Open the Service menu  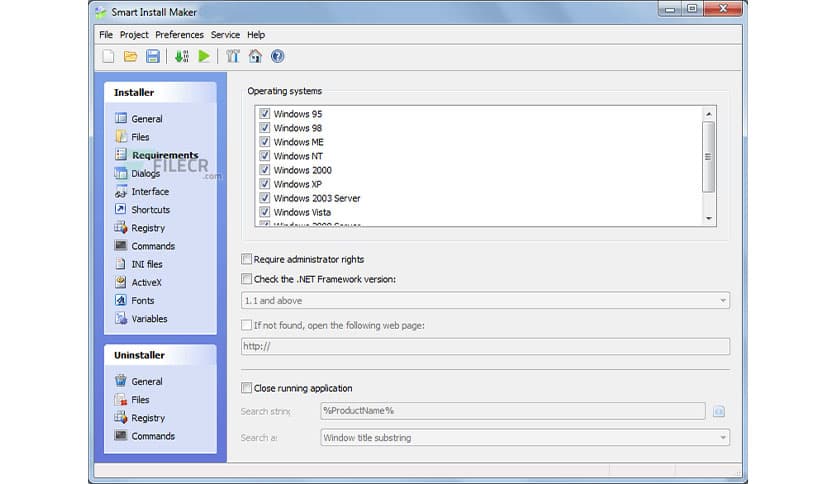(x=225, y=35)
